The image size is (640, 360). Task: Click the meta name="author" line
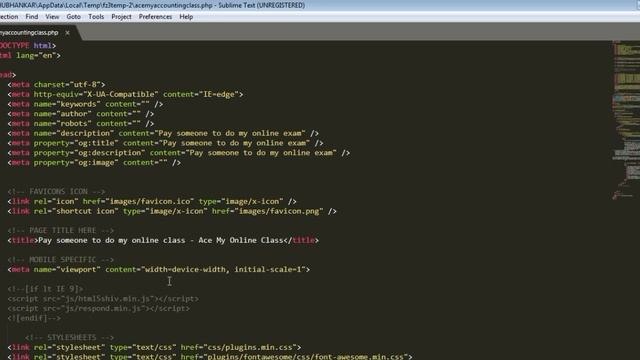coord(81,114)
